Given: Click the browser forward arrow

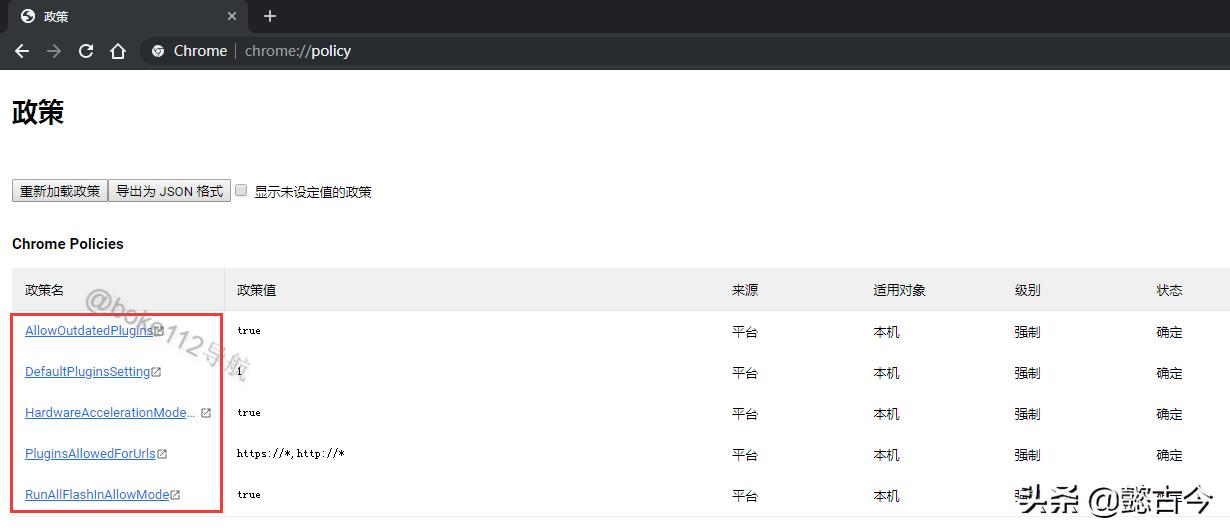Looking at the screenshot, I should click(54, 51).
